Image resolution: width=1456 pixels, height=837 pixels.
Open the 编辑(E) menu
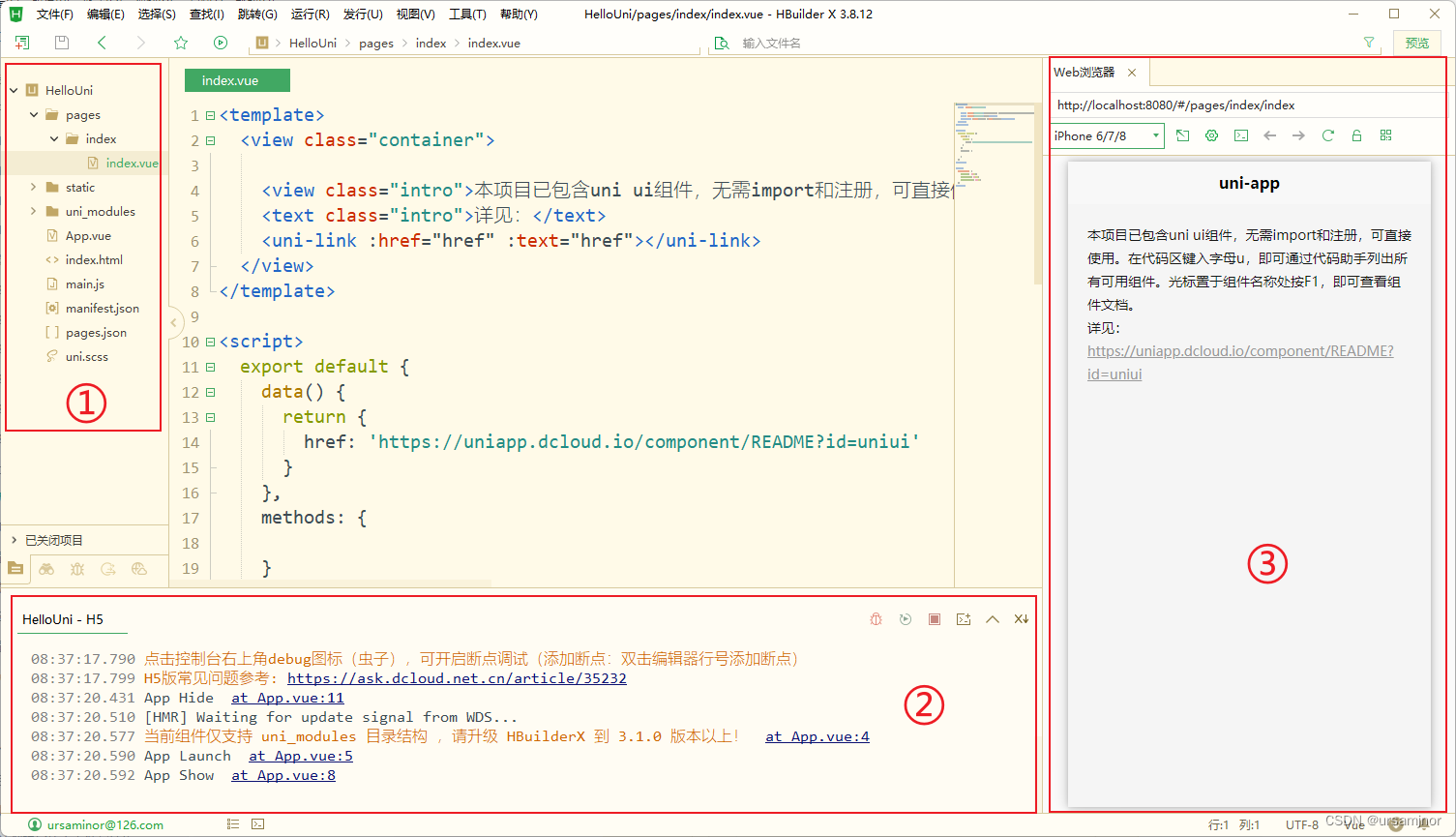(x=105, y=14)
